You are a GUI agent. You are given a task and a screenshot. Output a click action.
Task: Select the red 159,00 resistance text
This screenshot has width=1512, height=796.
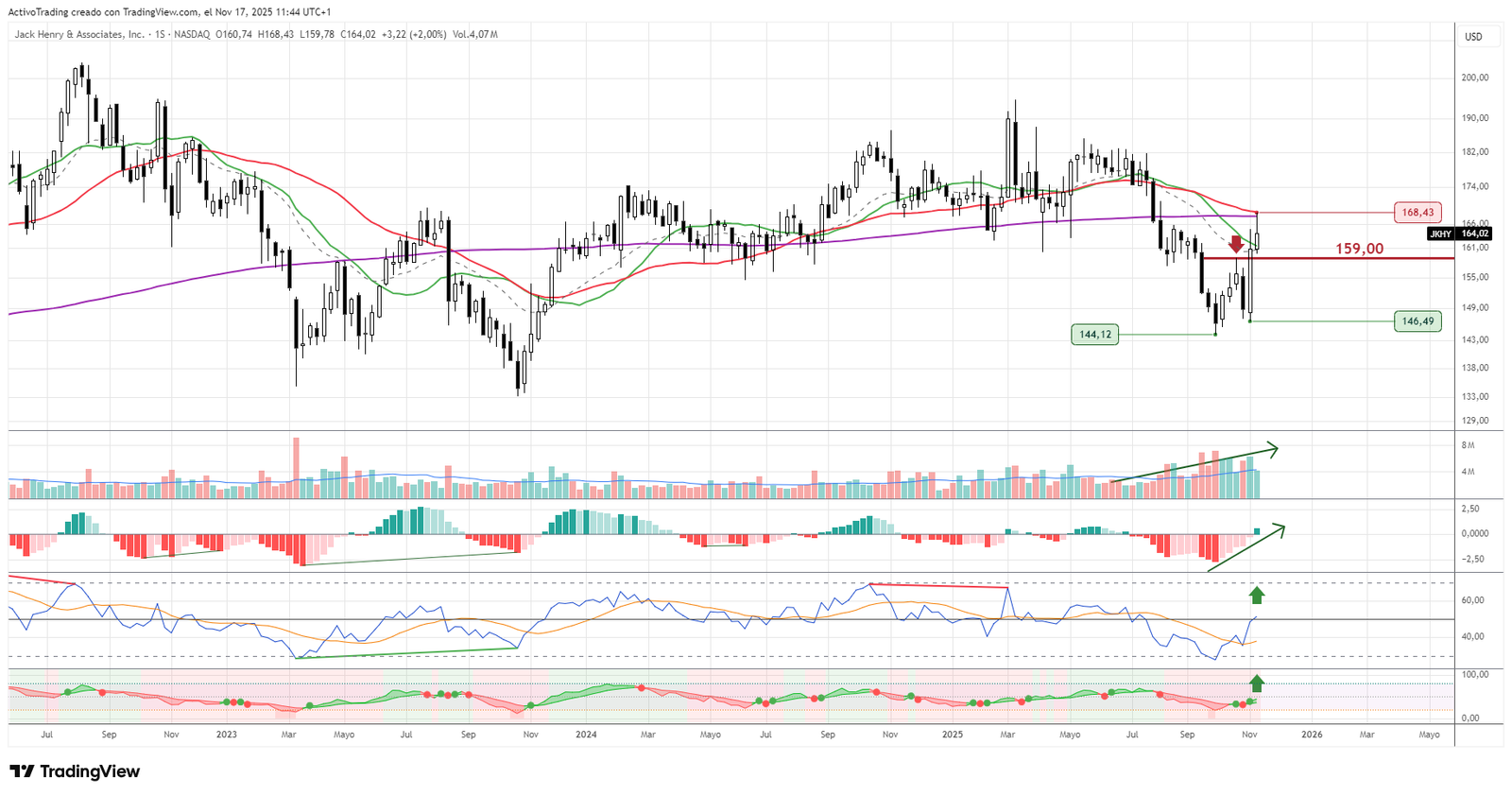click(x=1358, y=249)
